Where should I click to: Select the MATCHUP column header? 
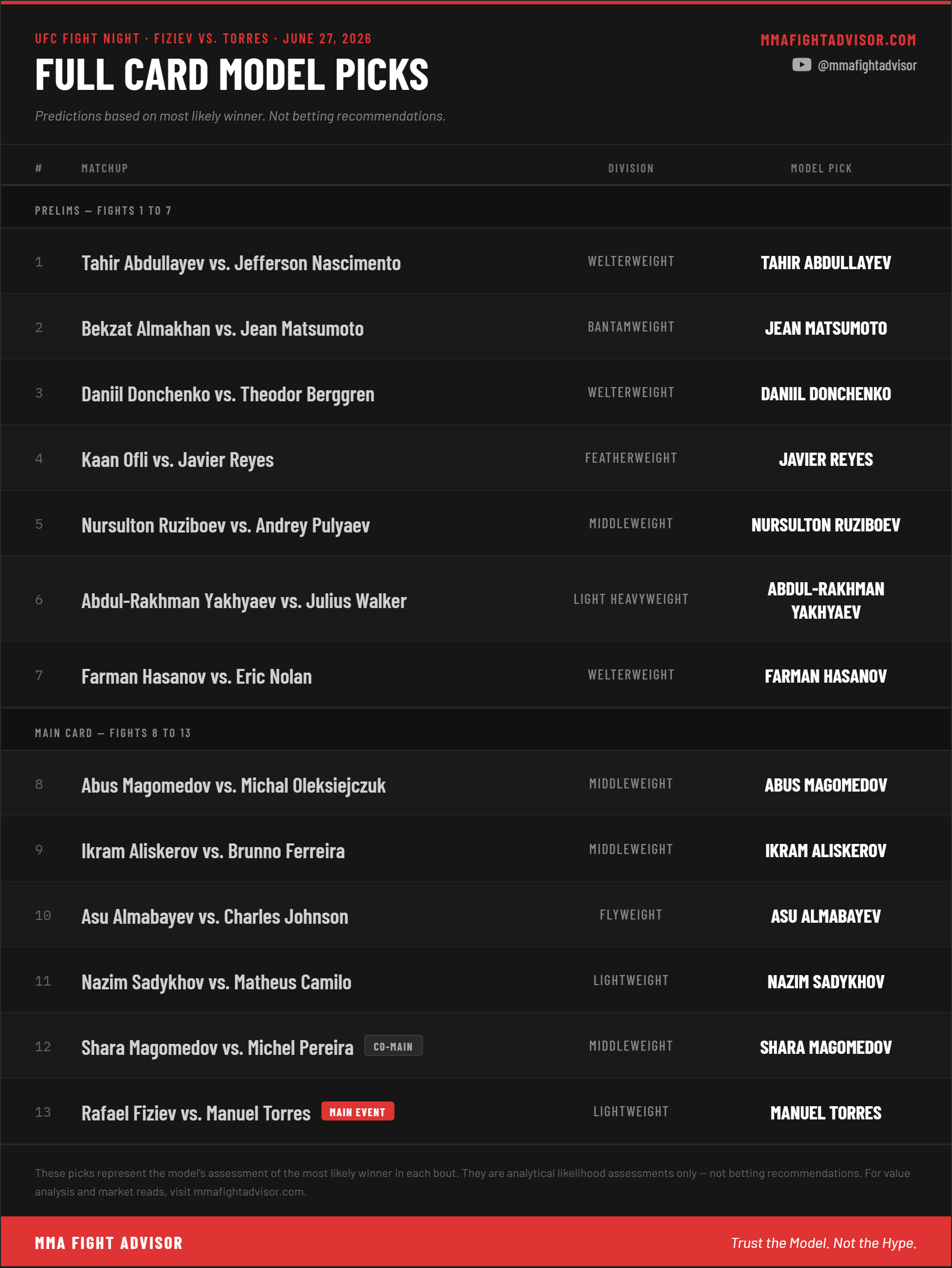[x=104, y=169]
